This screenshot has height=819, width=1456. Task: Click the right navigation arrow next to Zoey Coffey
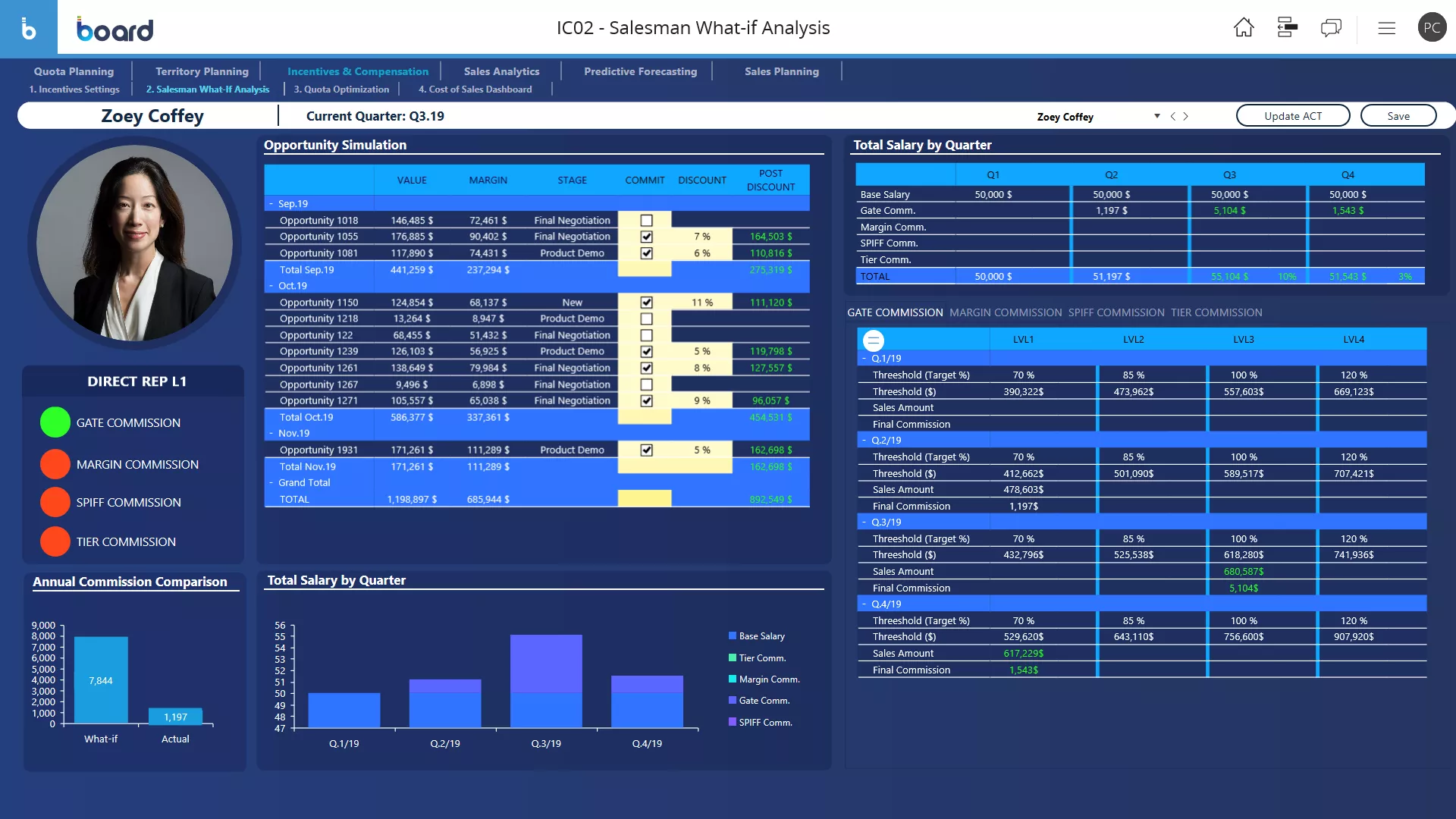pos(1185,116)
